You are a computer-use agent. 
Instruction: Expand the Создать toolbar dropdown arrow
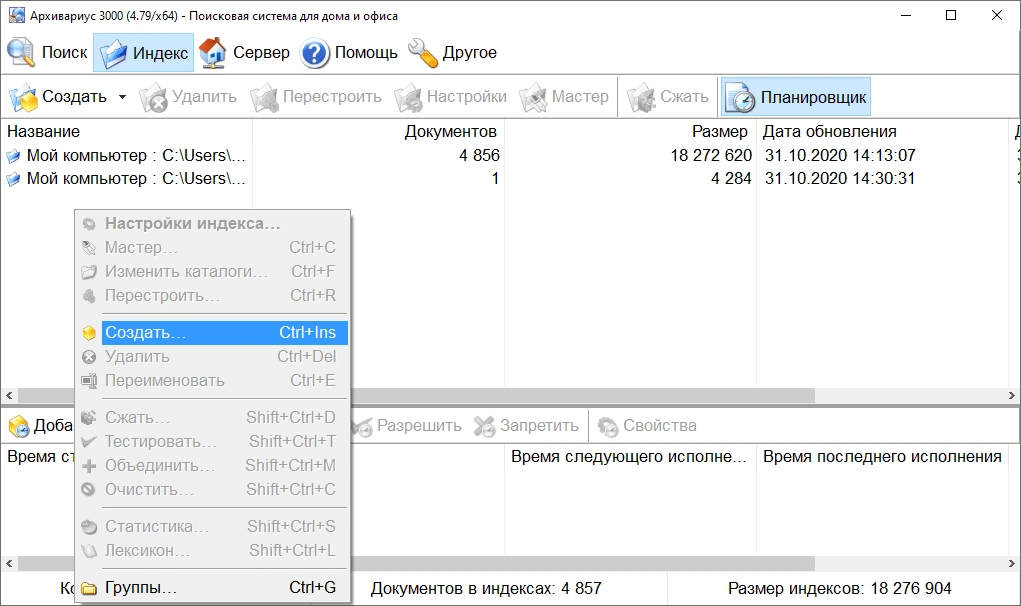click(122, 97)
